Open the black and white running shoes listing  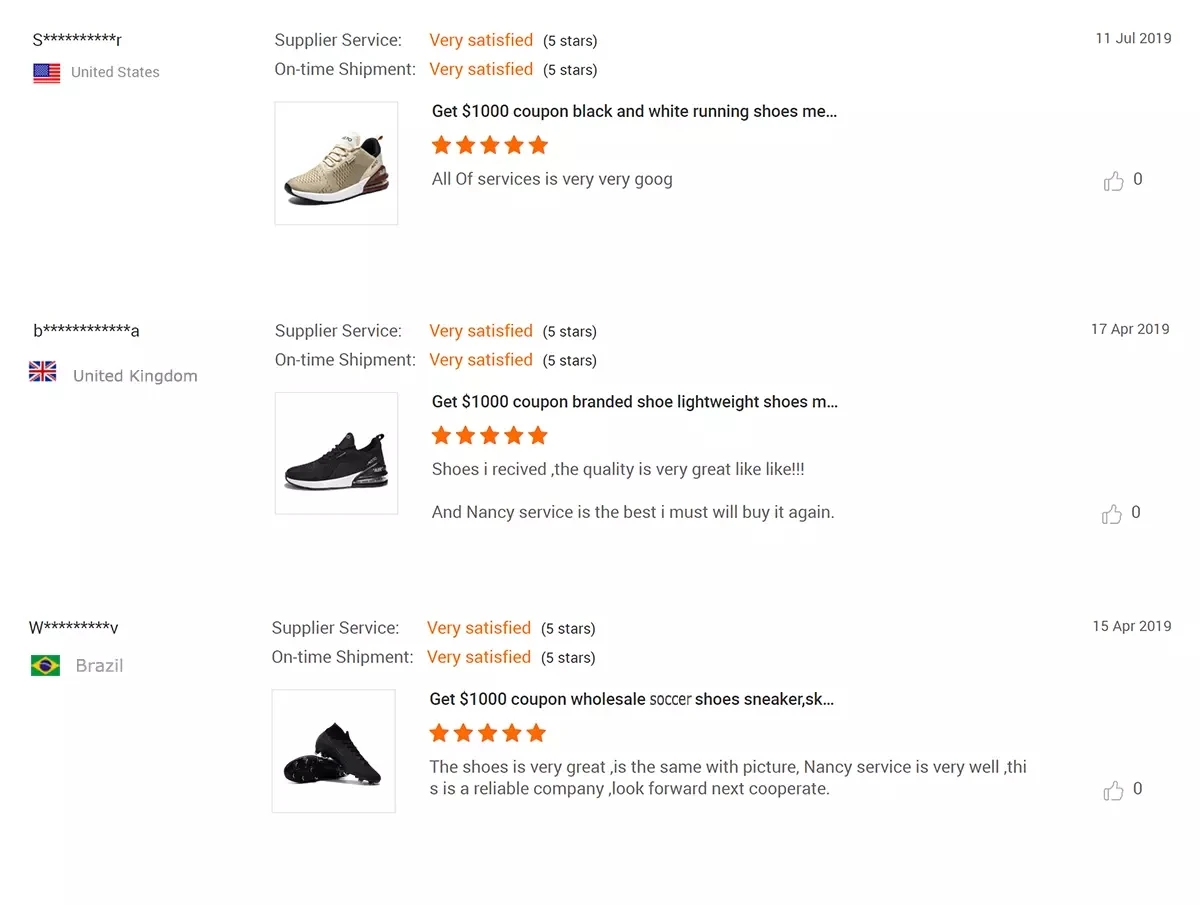tap(634, 111)
